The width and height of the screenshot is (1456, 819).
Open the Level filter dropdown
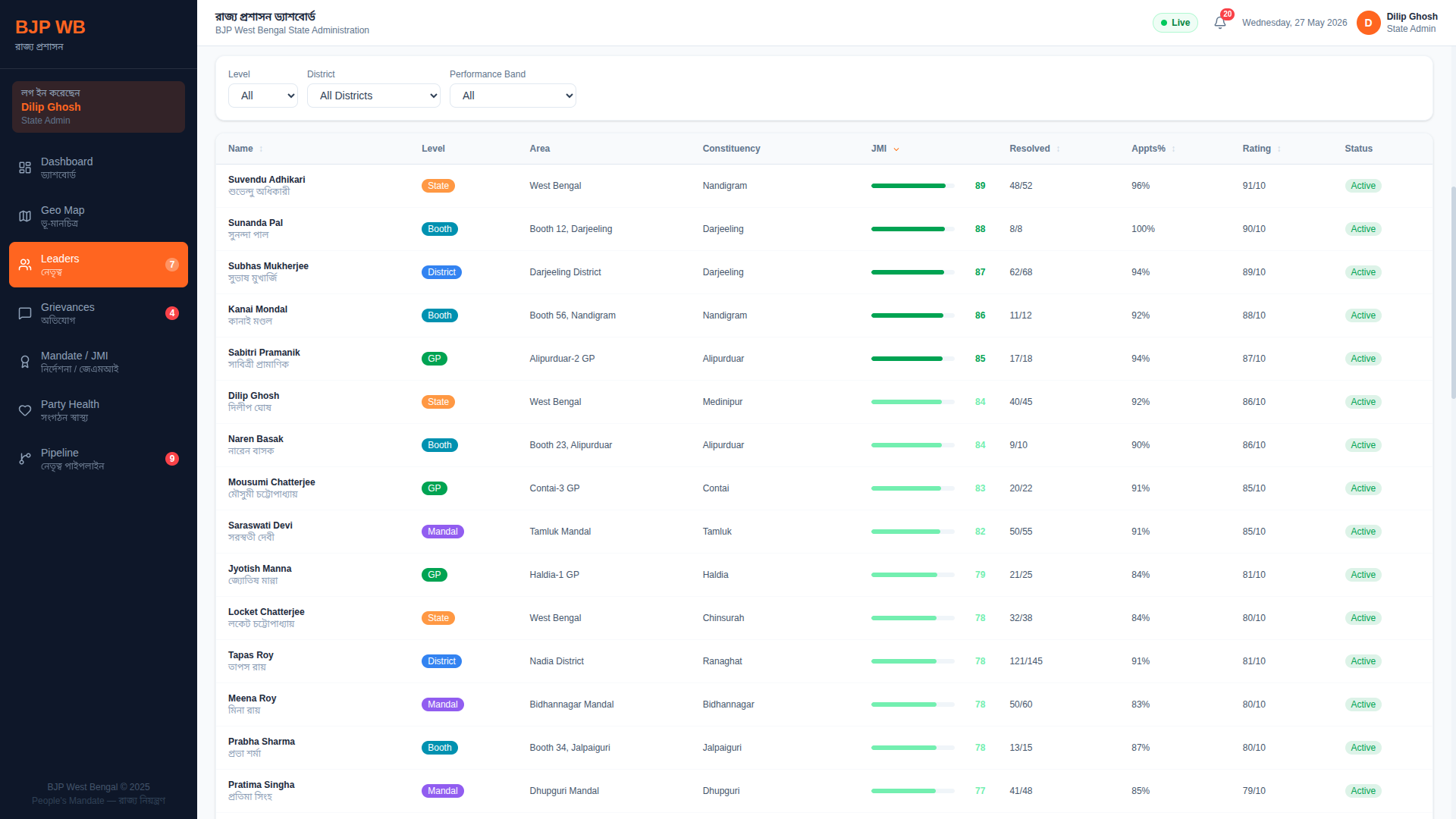(263, 96)
